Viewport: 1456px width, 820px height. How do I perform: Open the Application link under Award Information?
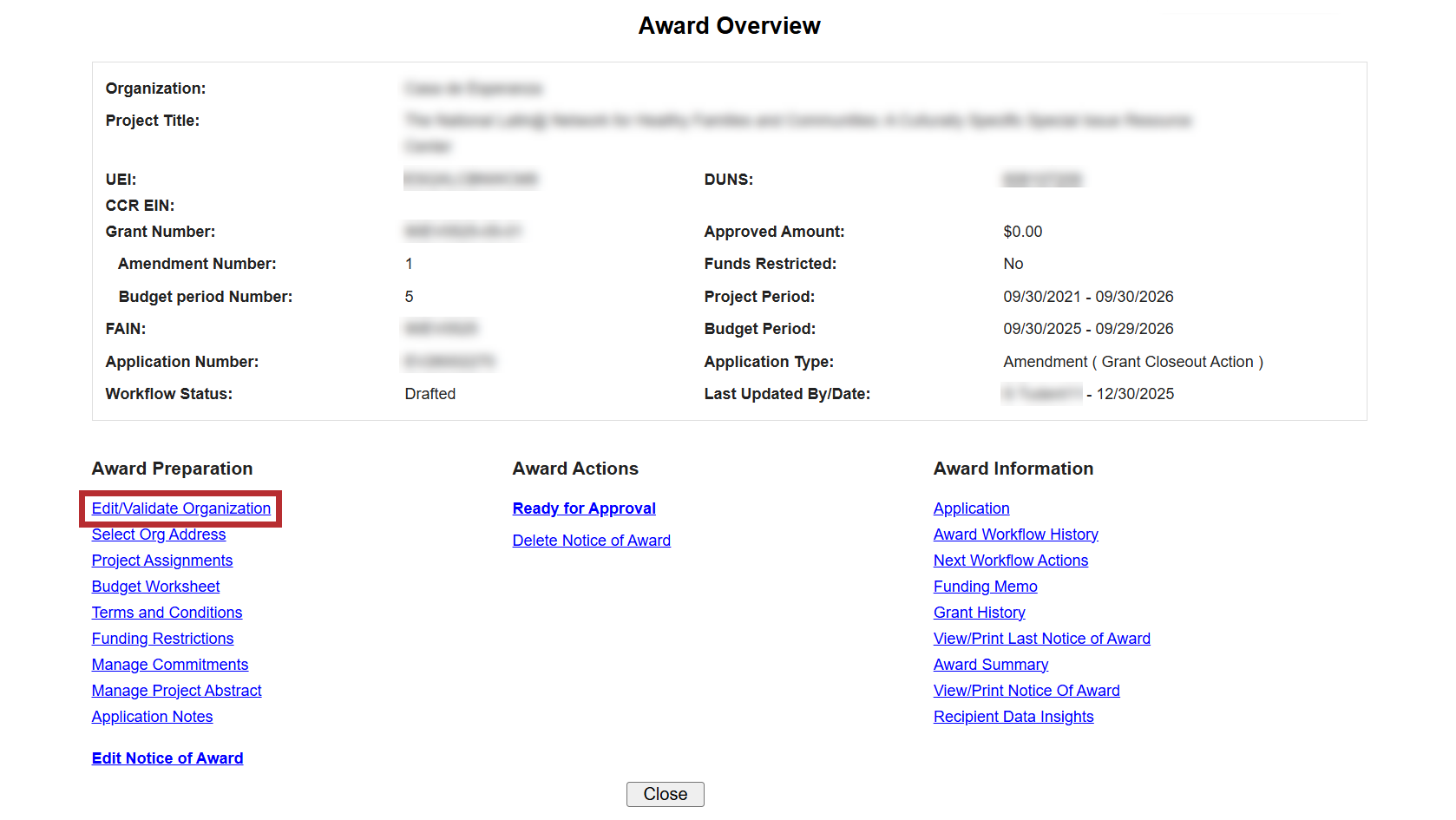(971, 508)
